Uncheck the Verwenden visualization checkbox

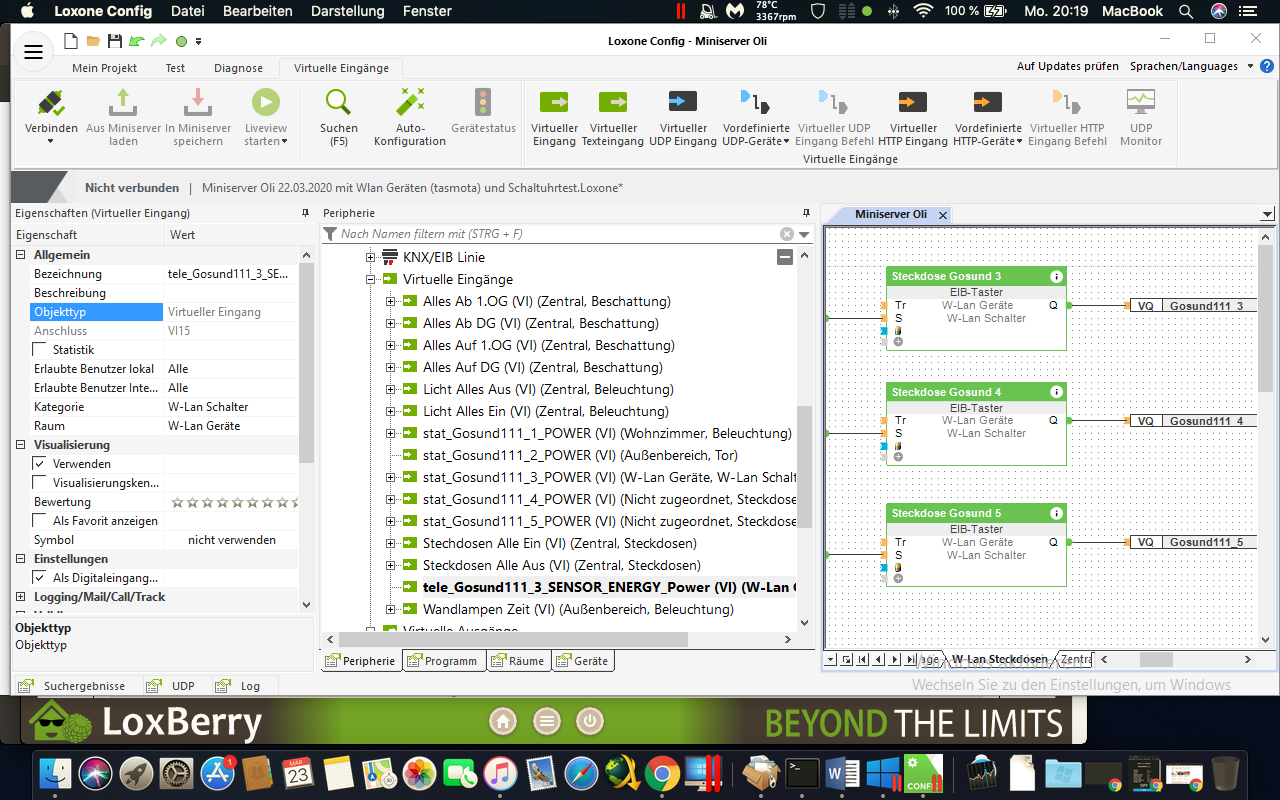tap(40, 464)
